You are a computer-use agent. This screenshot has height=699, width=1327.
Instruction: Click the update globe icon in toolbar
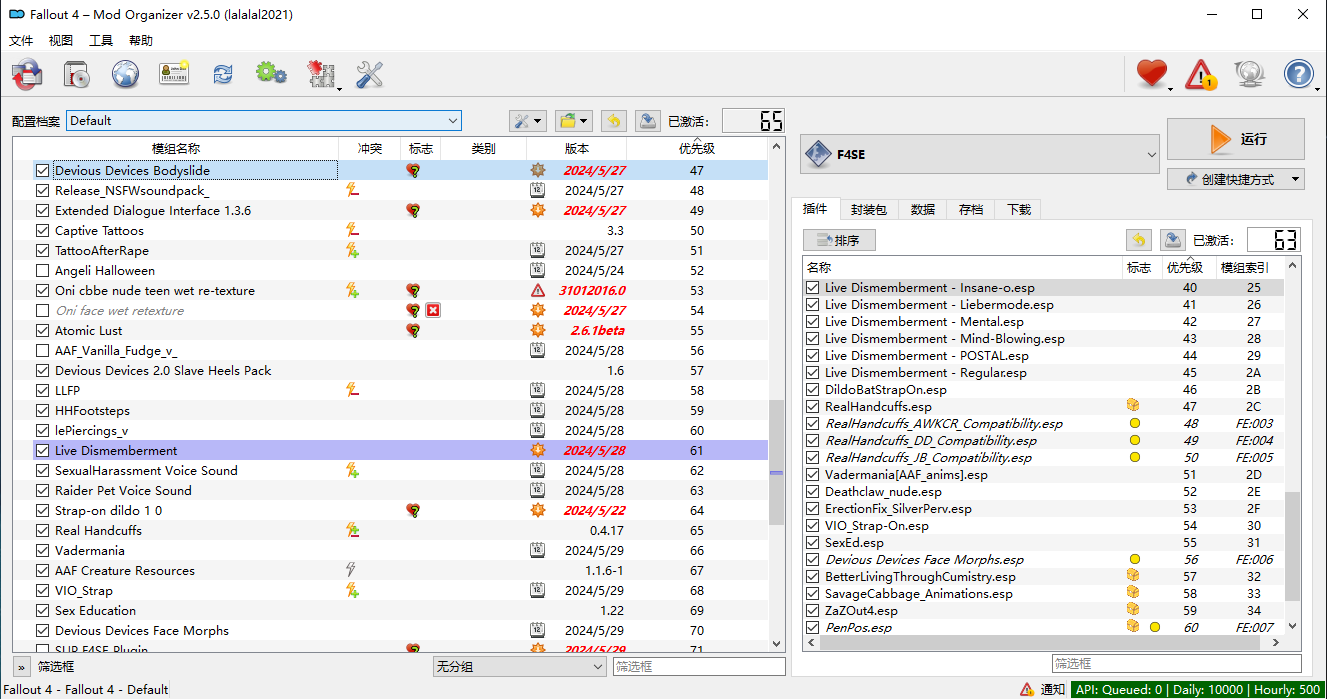click(1250, 74)
